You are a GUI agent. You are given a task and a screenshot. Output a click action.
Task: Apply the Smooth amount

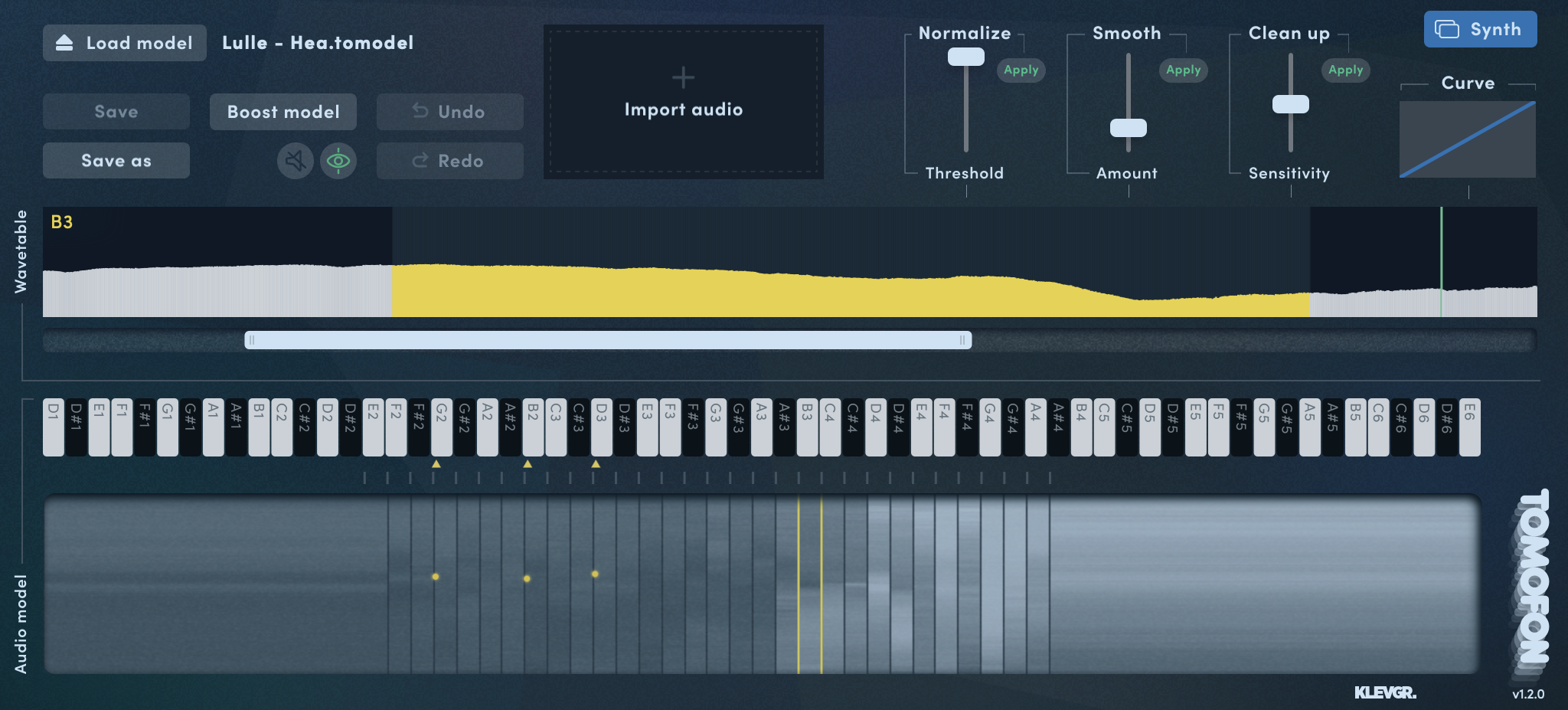point(1183,70)
